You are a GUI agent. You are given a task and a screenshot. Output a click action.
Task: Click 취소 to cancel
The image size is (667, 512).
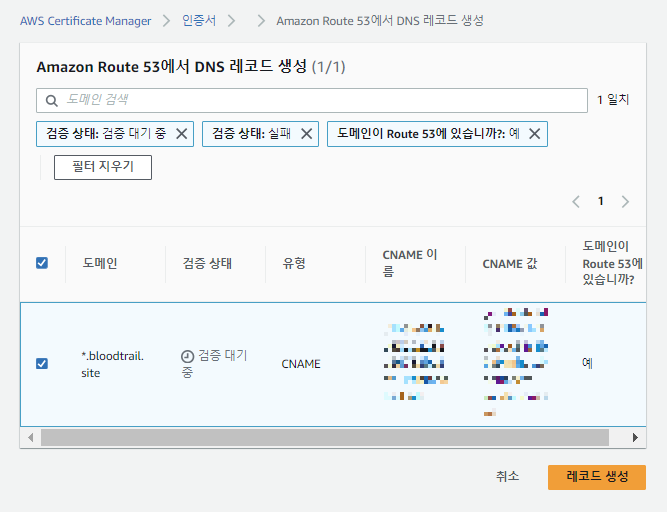[507, 476]
